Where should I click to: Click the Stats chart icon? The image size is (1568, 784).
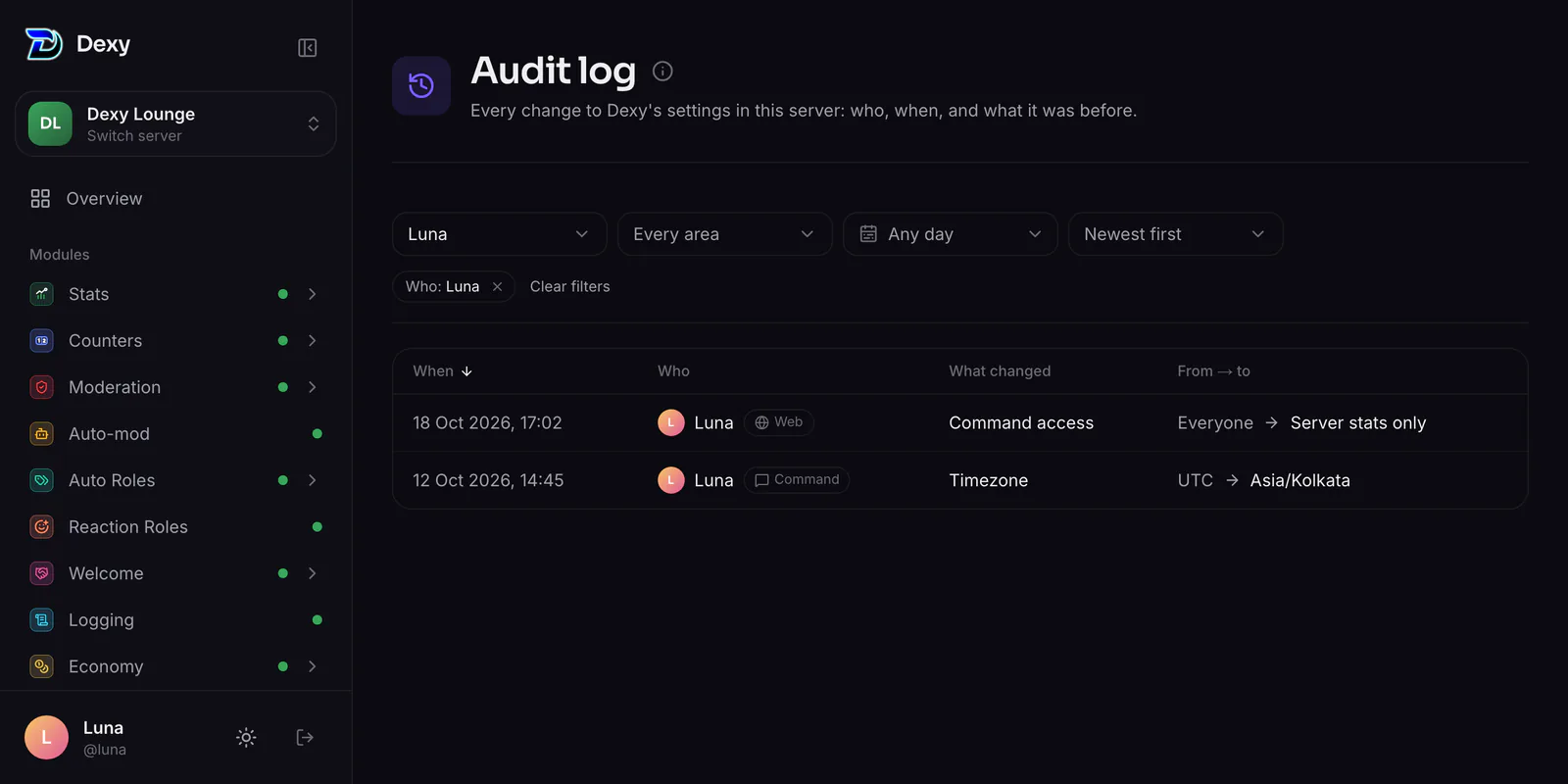coord(42,294)
